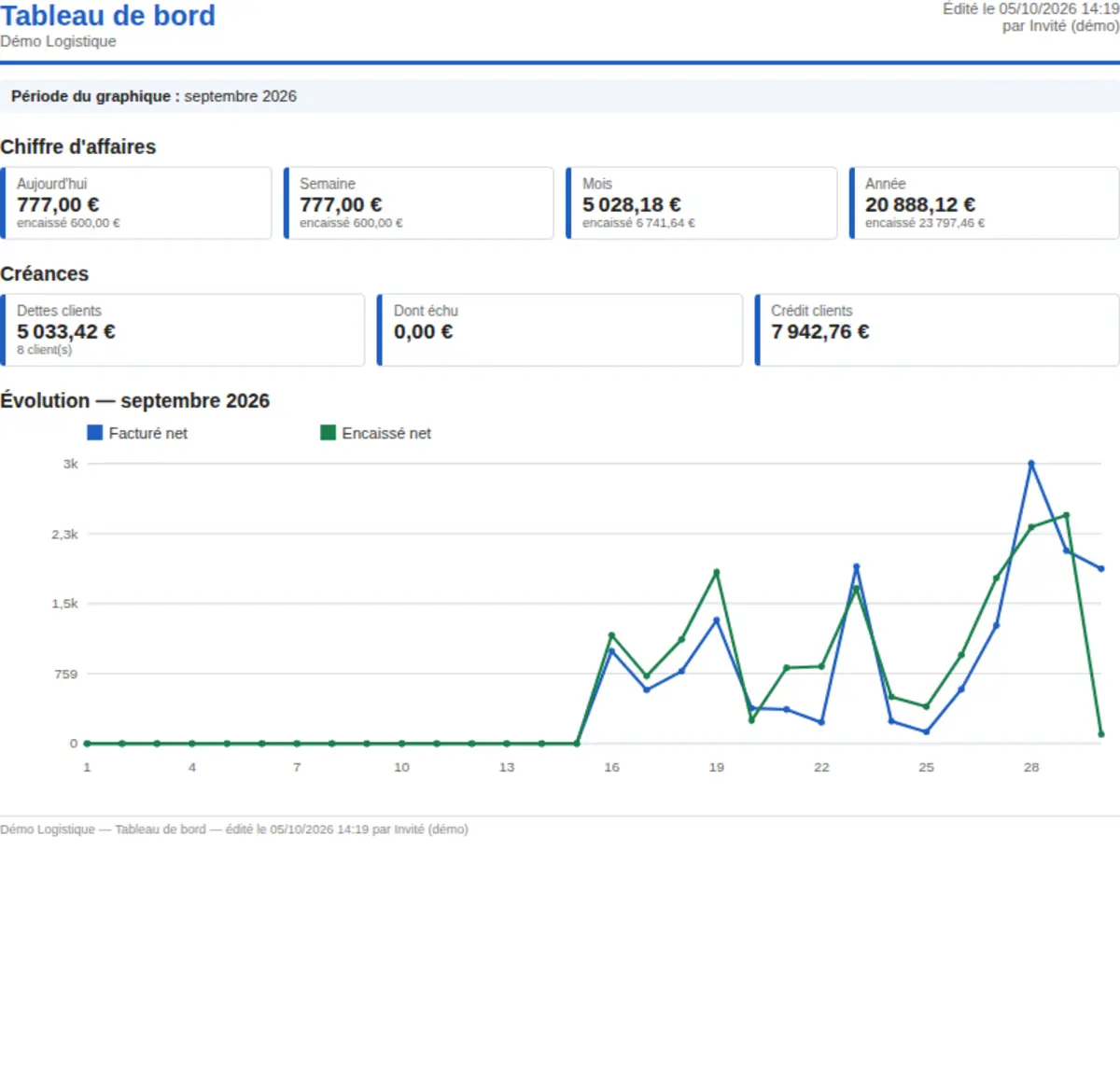Click the "Évolution — septembre 2026" chart heading

[x=135, y=400]
